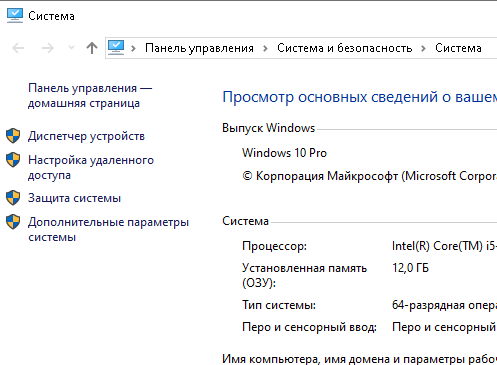Expand chevron before Панель управления breadcrumb
Viewport: 497px width, 365px height.
(x=133, y=48)
